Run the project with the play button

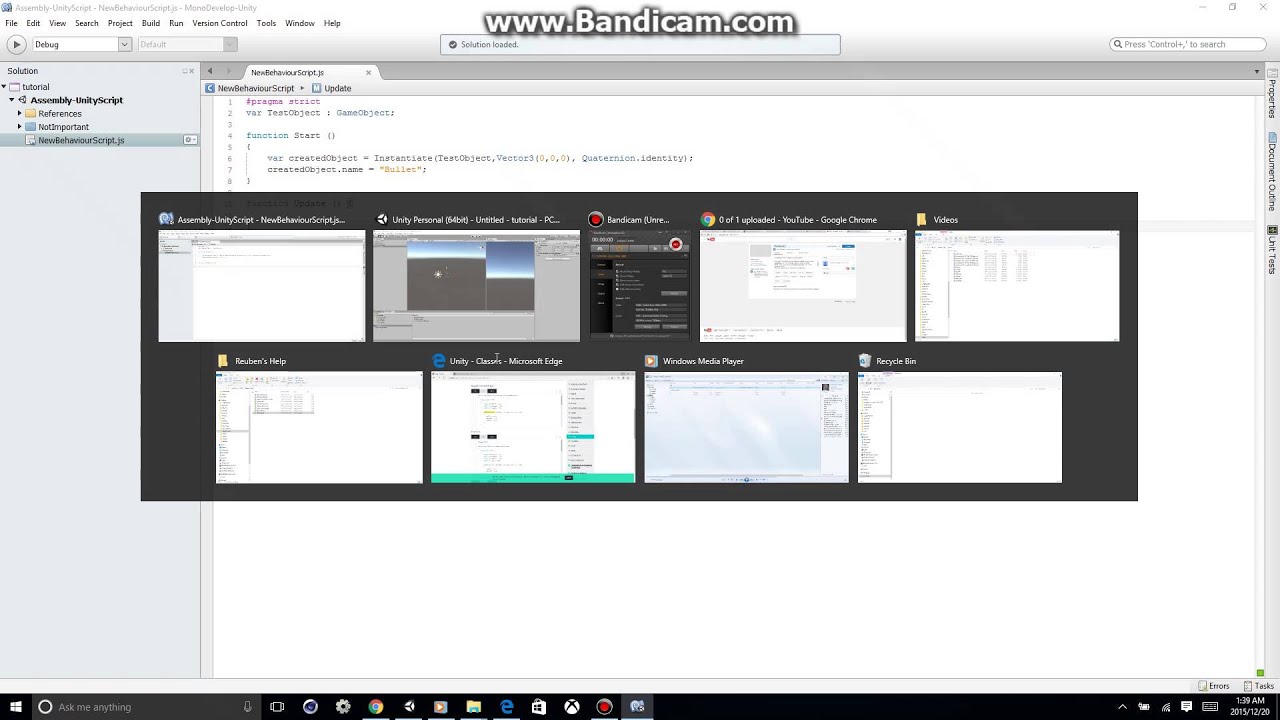(x=16, y=44)
